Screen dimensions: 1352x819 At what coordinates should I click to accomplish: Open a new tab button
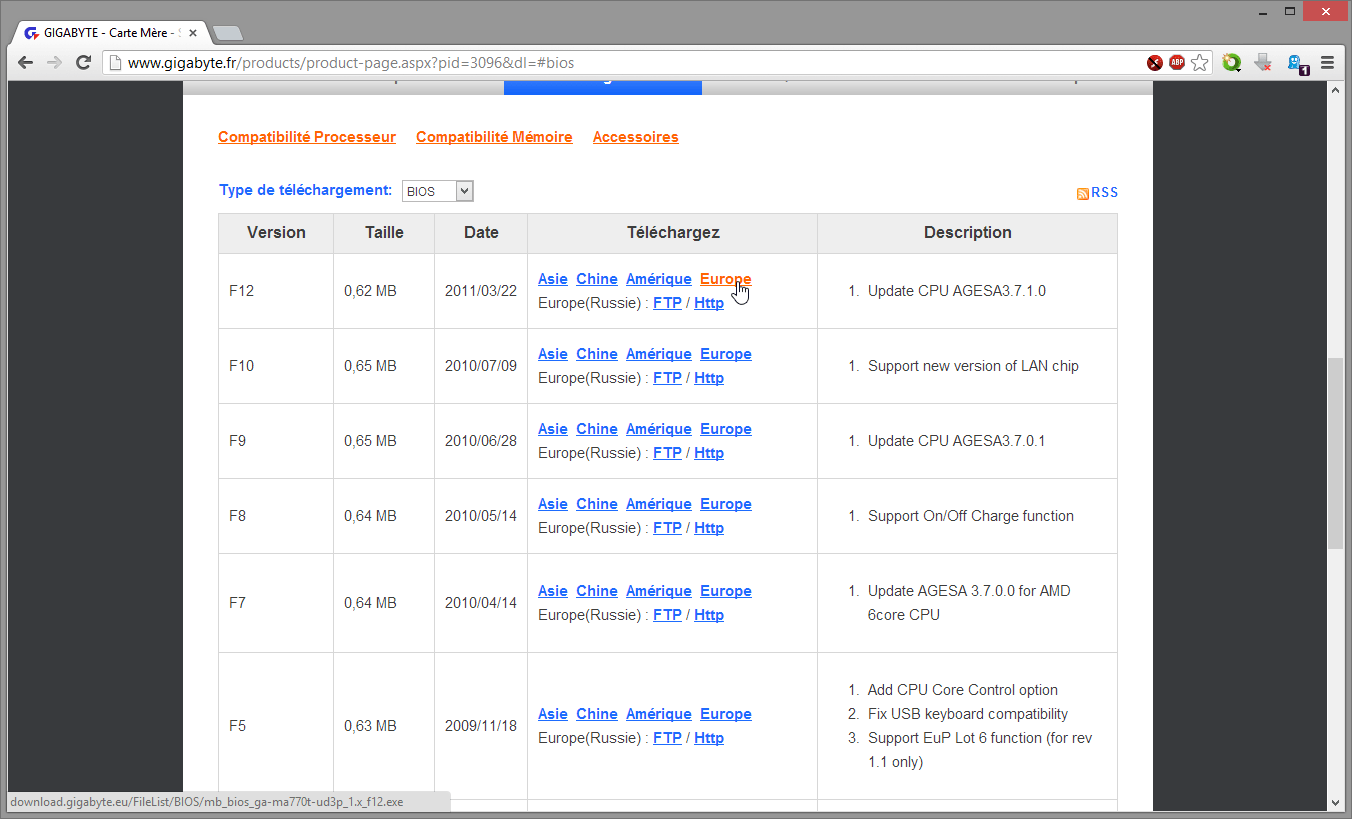coord(228,33)
